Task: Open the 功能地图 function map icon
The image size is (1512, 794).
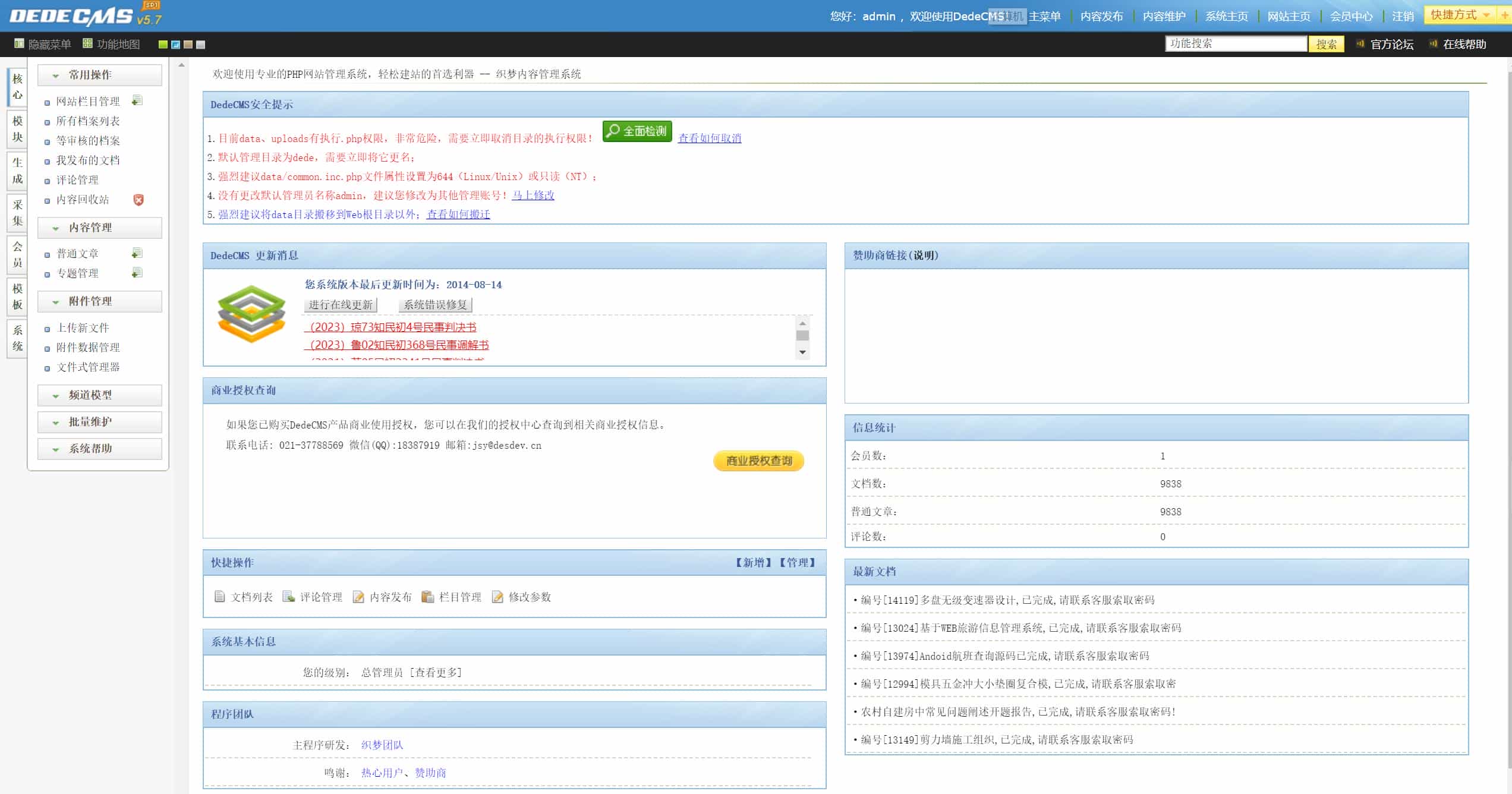Action: click(87, 43)
